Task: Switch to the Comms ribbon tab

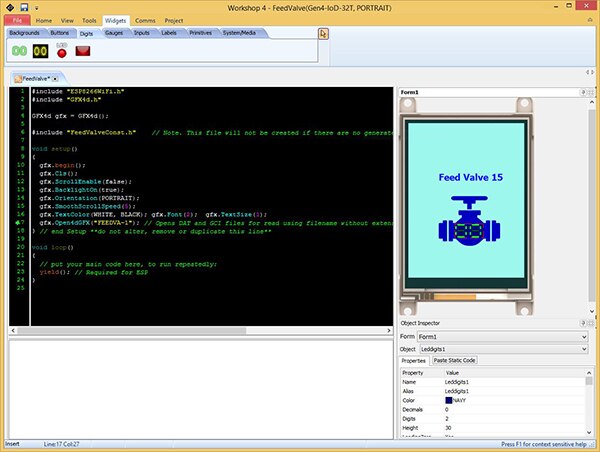Action: coord(145,19)
